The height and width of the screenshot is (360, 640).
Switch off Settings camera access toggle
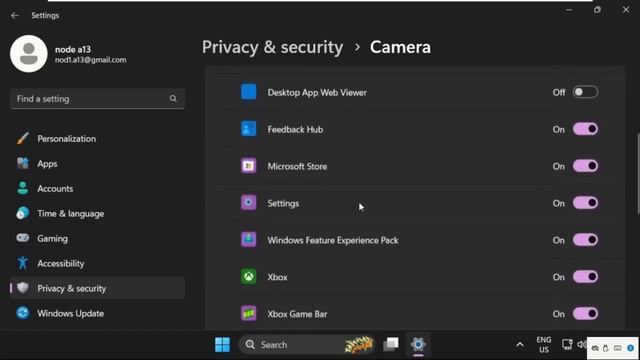tap(585, 203)
